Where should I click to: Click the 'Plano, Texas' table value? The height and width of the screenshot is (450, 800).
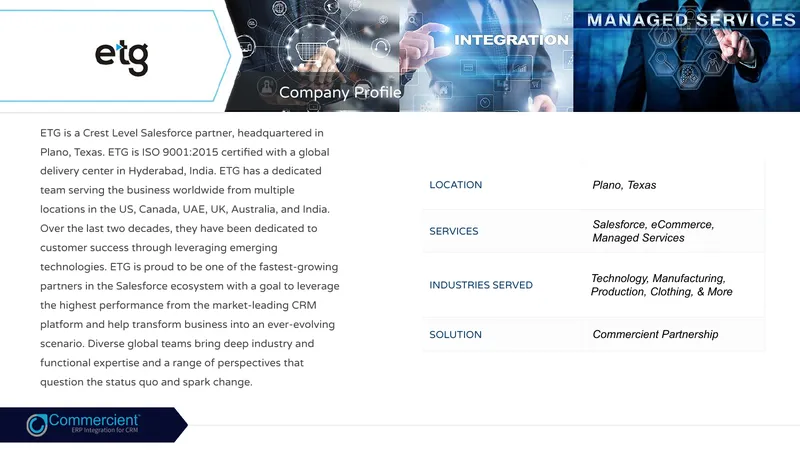pyautogui.click(x=624, y=185)
